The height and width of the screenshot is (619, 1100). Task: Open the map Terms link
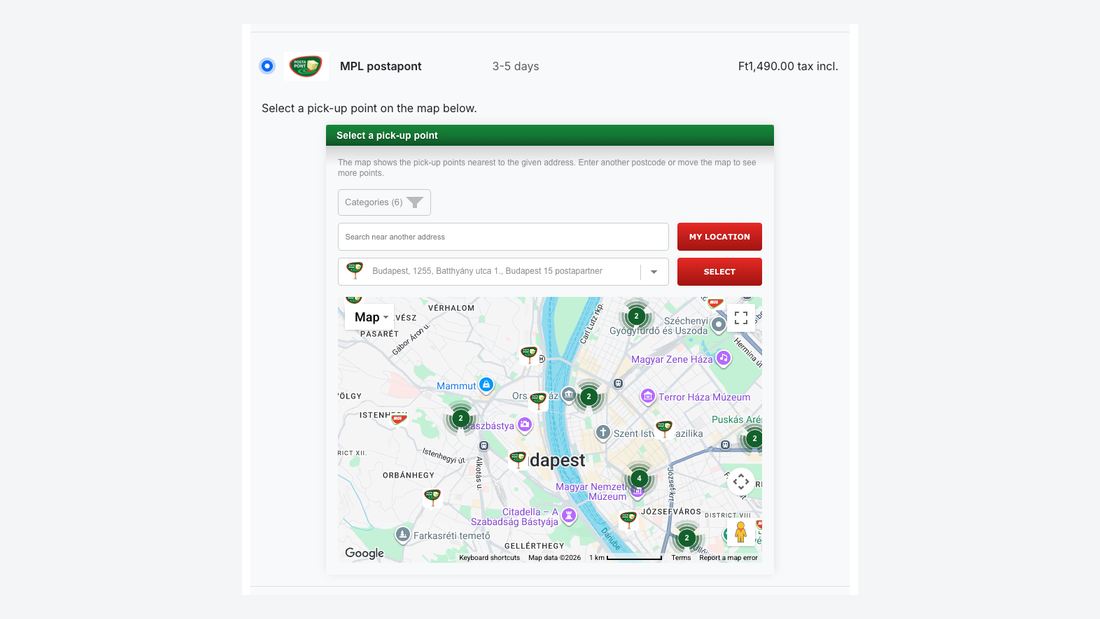click(x=680, y=558)
